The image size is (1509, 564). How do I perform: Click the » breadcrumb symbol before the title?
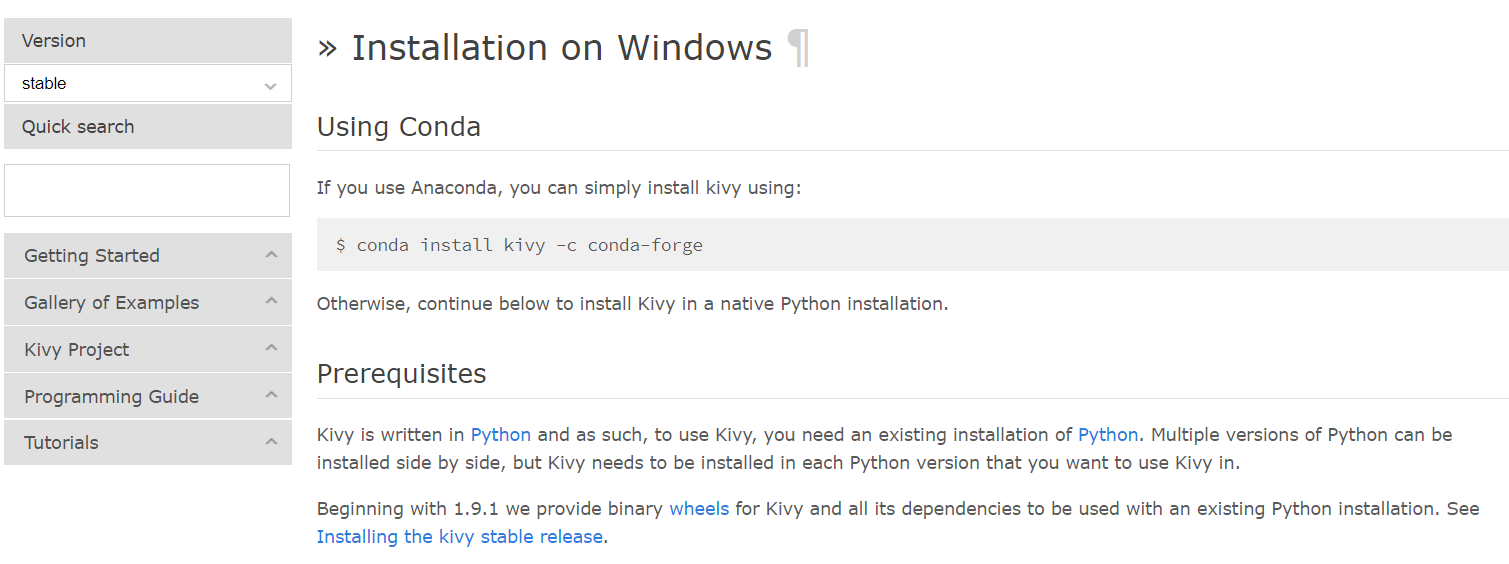click(327, 47)
